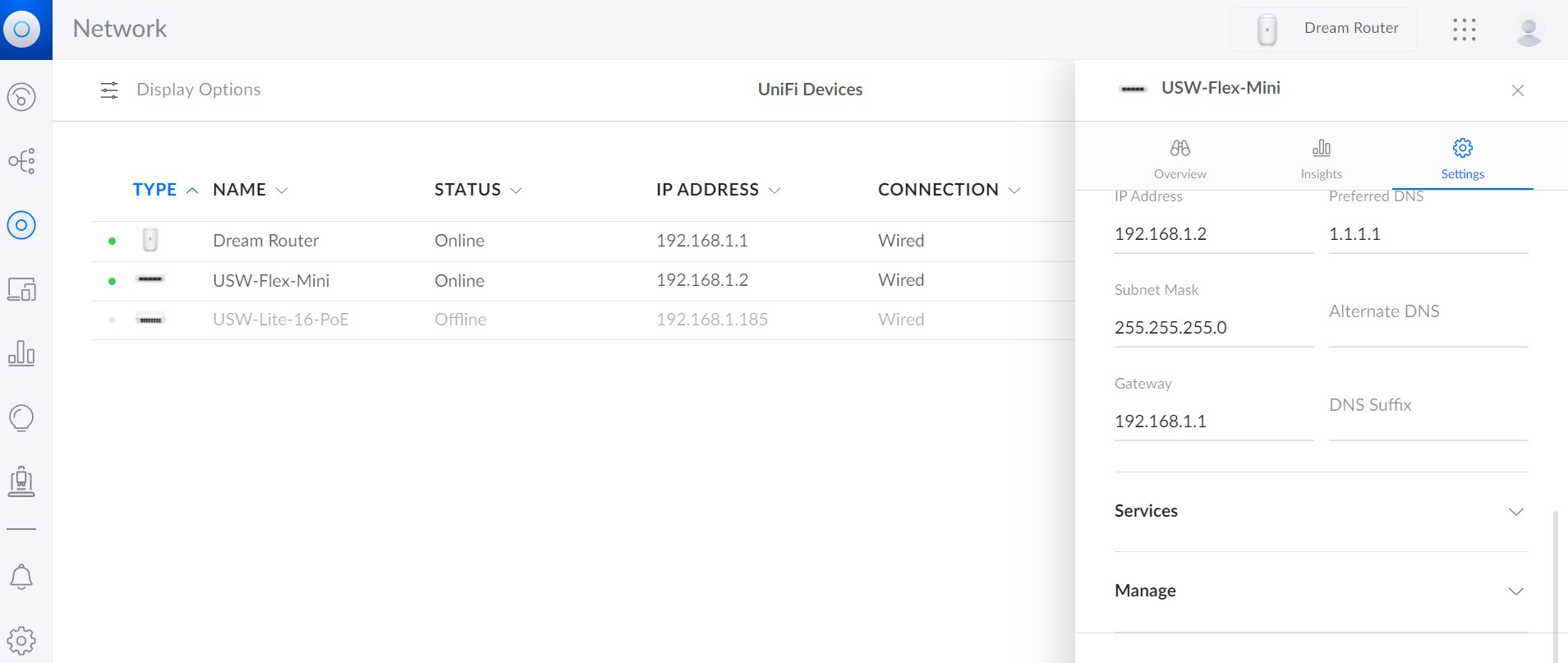The image size is (1568, 663).
Task: Open the user profile avatar
Action: (1528, 30)
